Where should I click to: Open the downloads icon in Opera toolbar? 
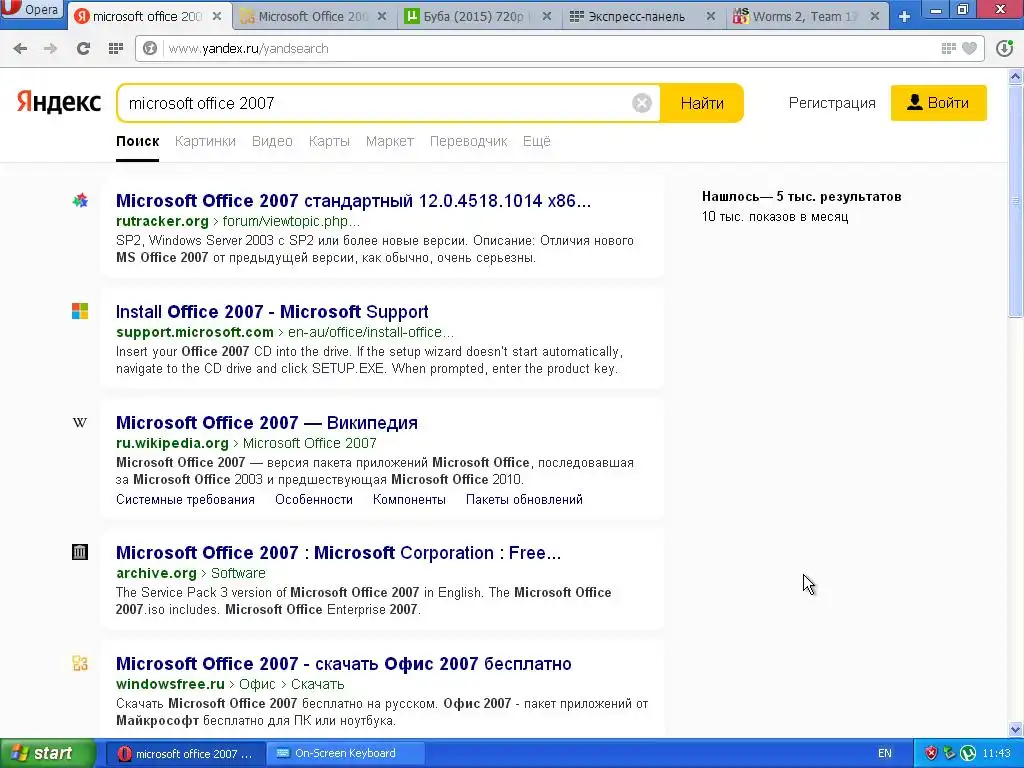(x=1004, y=48)
